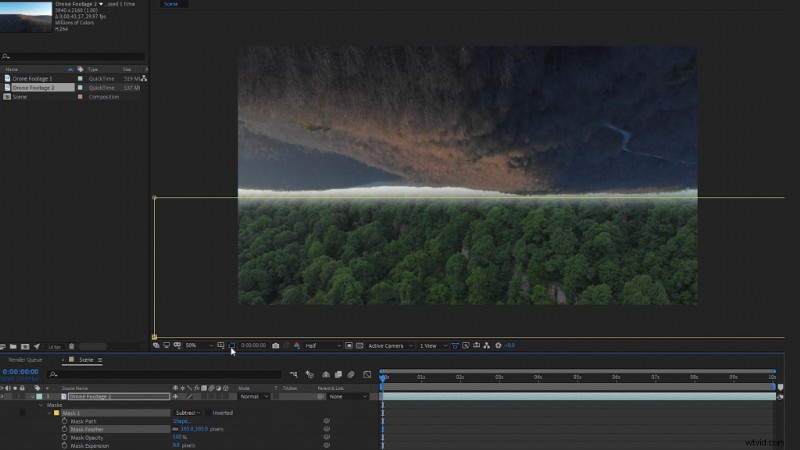Open the Subtract mask mode dropdown
The image size is (800, 450).
pos(187,413)
